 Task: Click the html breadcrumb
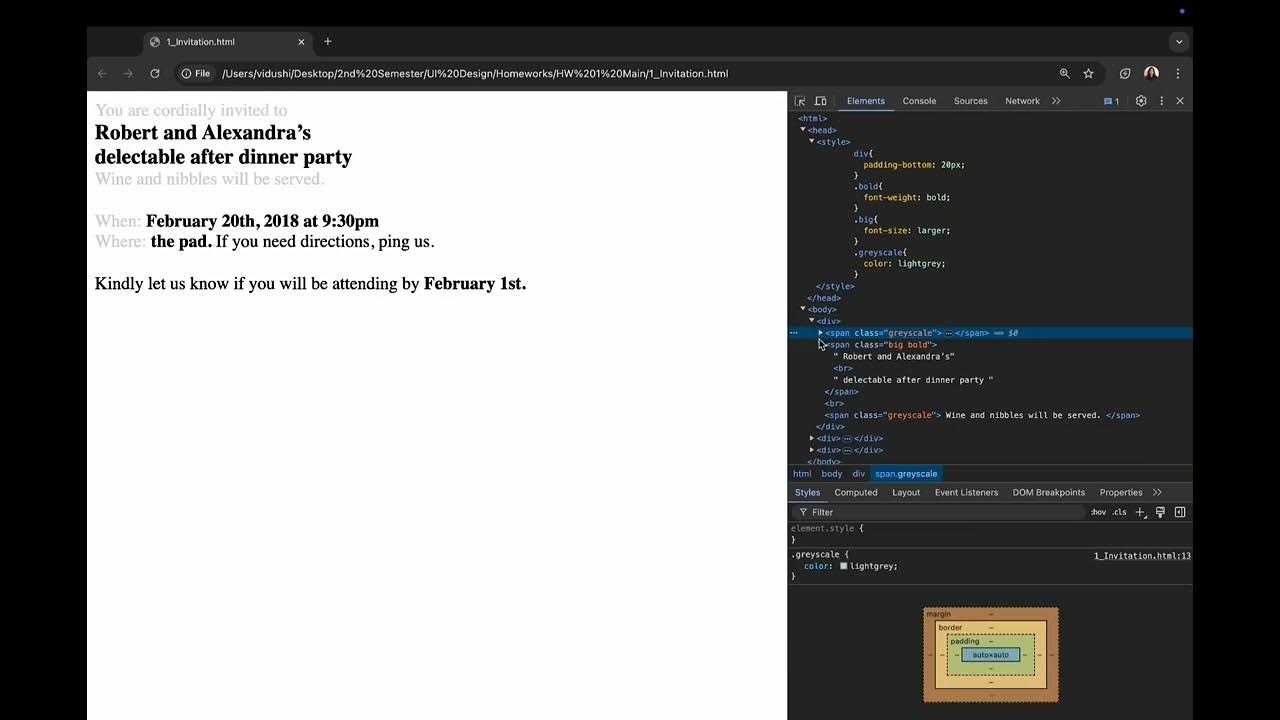pos(802,474)
